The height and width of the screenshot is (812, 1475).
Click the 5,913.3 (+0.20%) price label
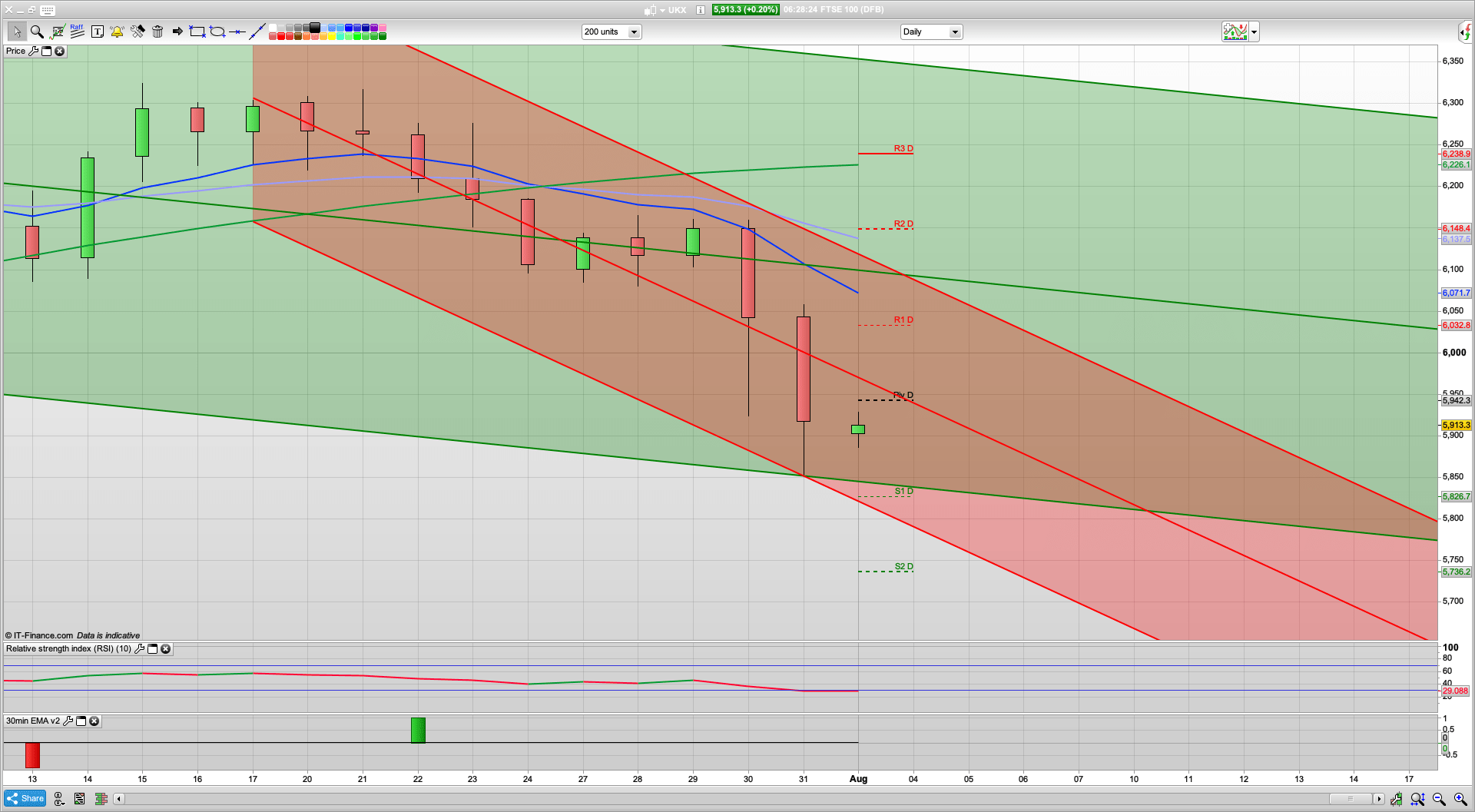click(745, 10)
